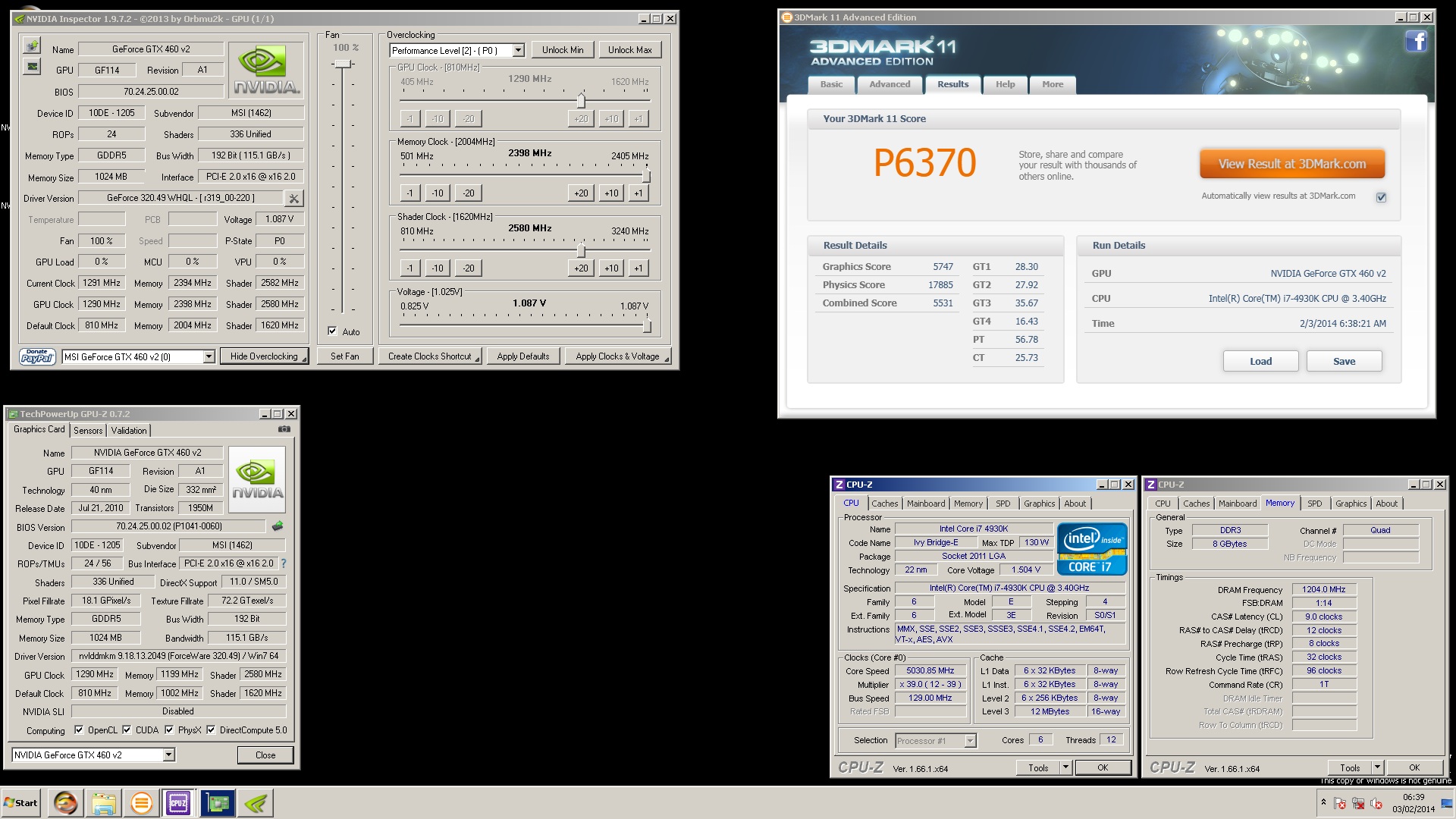This screenshot has height=819, width=1456.
Task: Click the PayPal Donate button
Action: click(37, 356)
